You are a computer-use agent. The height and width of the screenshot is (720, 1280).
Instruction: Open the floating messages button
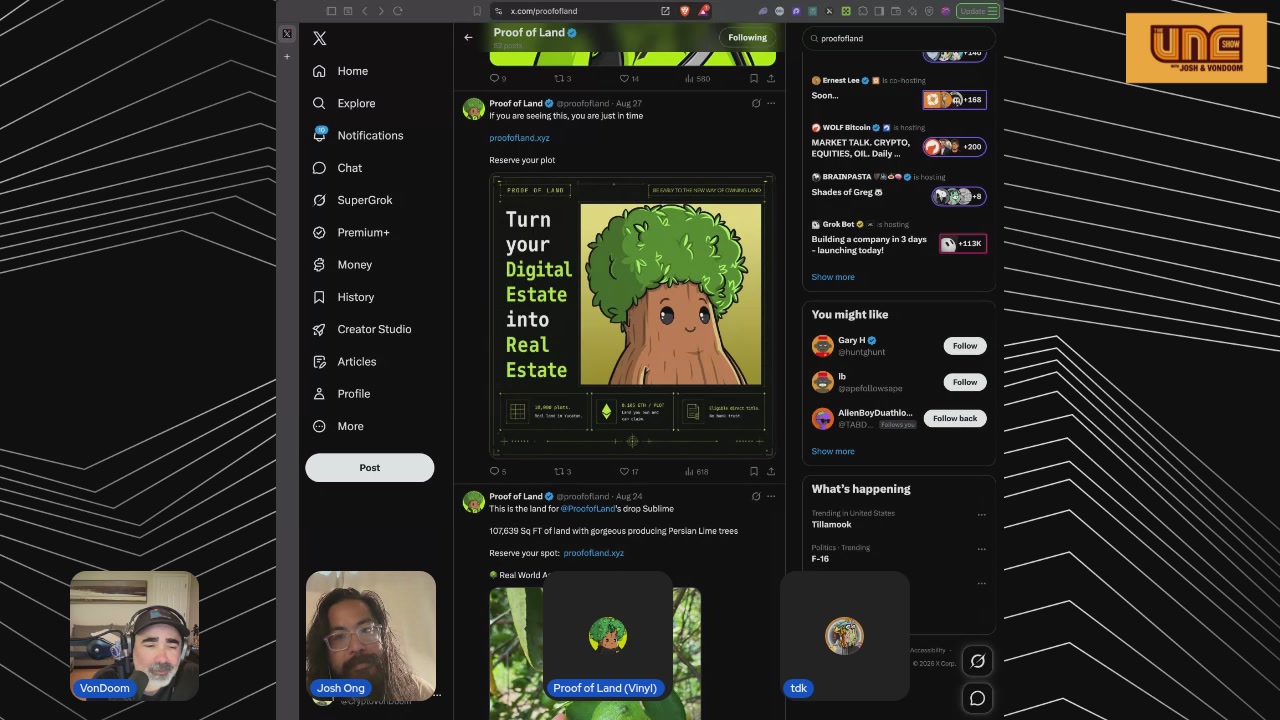977,698
